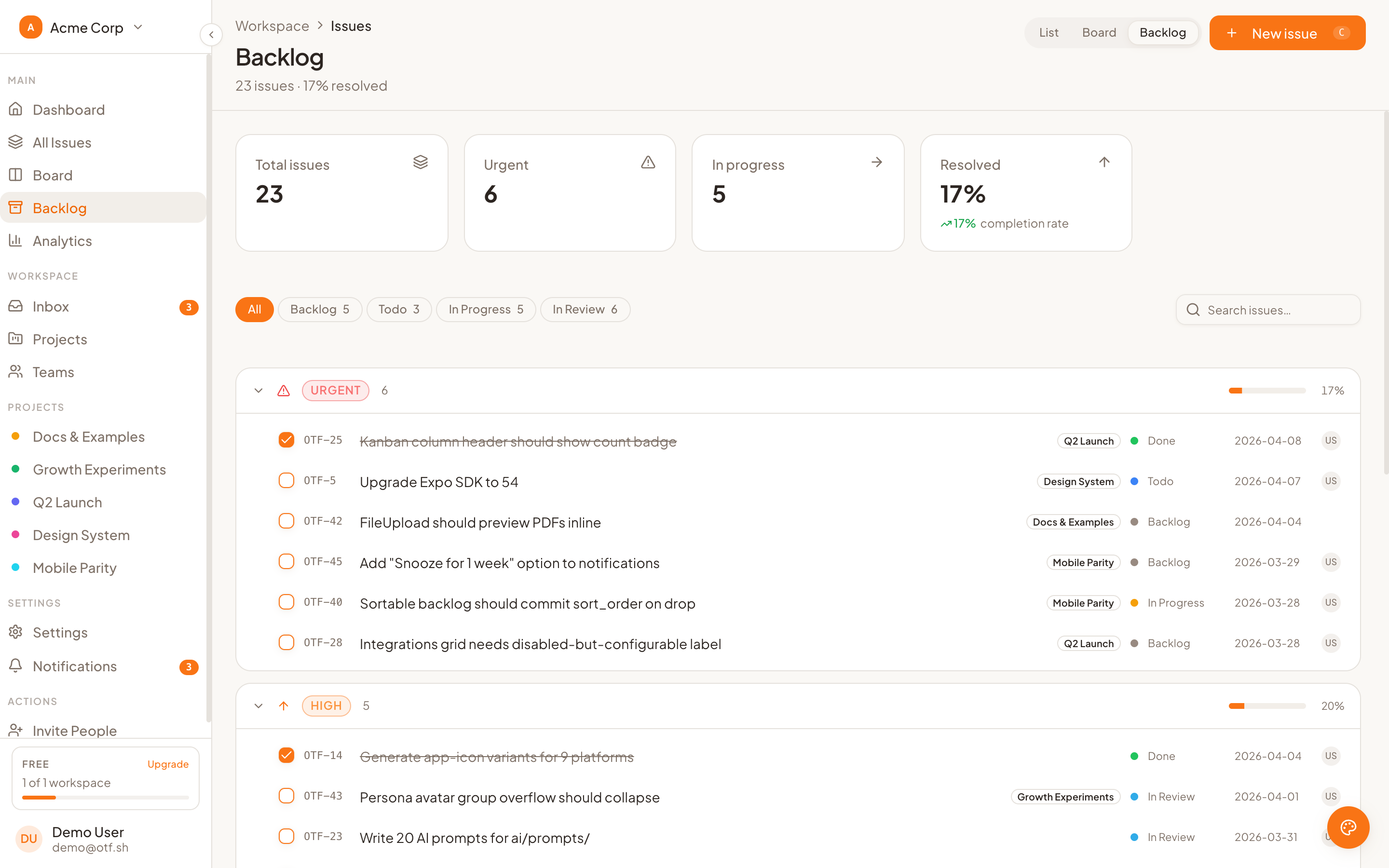
Task: Filter by In Progress 5 pill
Action: tap(486, 310)
